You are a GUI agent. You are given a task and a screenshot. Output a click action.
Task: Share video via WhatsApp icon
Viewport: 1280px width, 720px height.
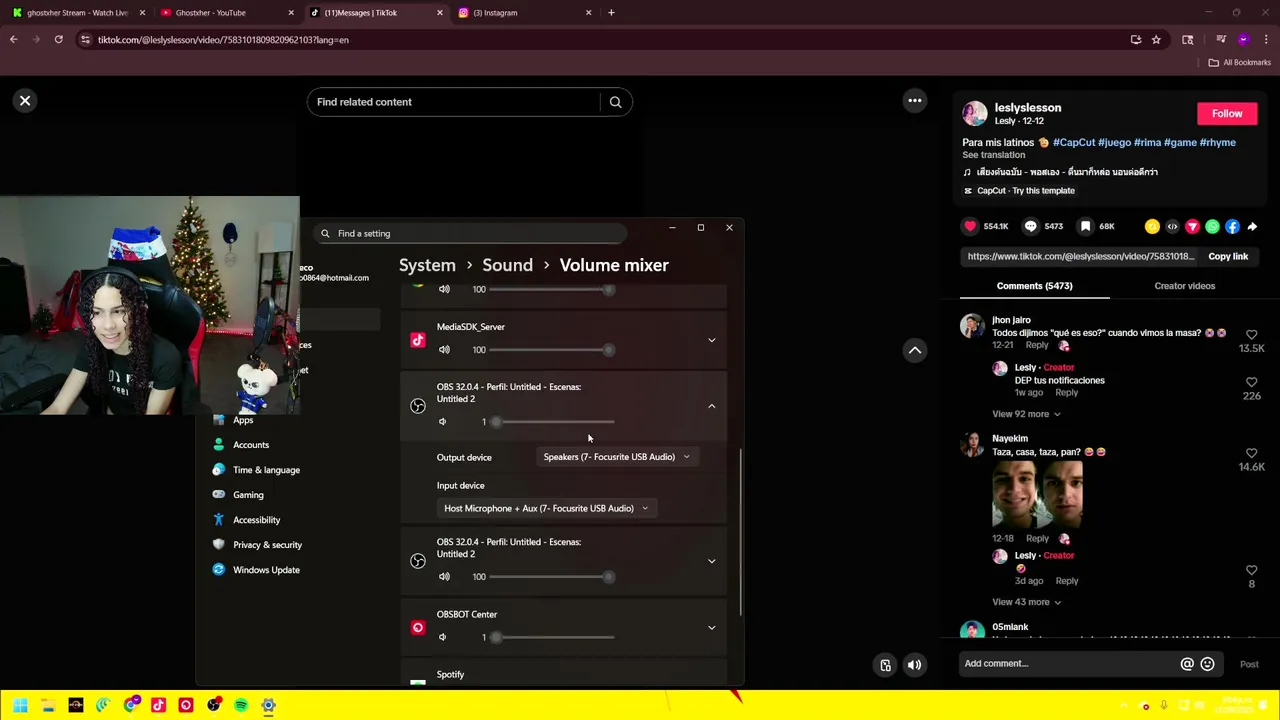pyautogui.click(x=1212, y=227)
